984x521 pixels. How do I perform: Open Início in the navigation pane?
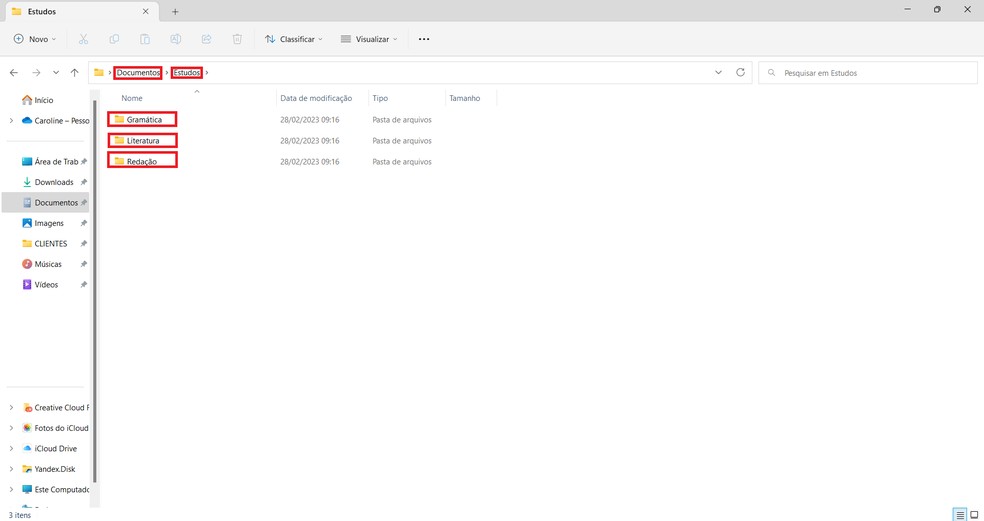coord(38,100)
